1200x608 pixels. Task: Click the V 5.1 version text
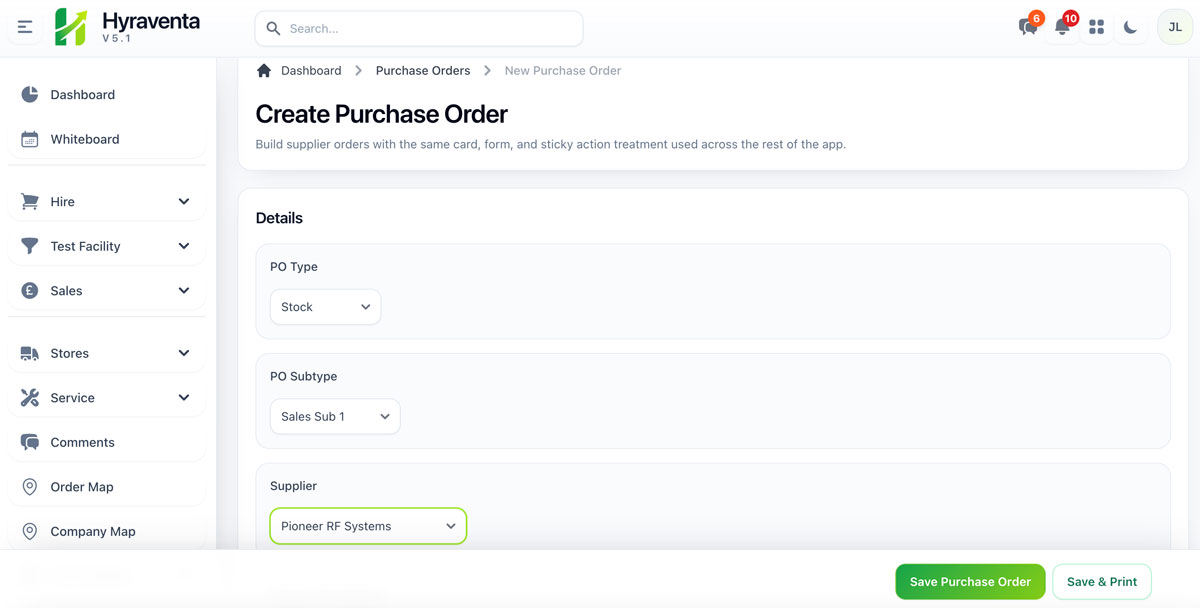[x=117, y=39]
